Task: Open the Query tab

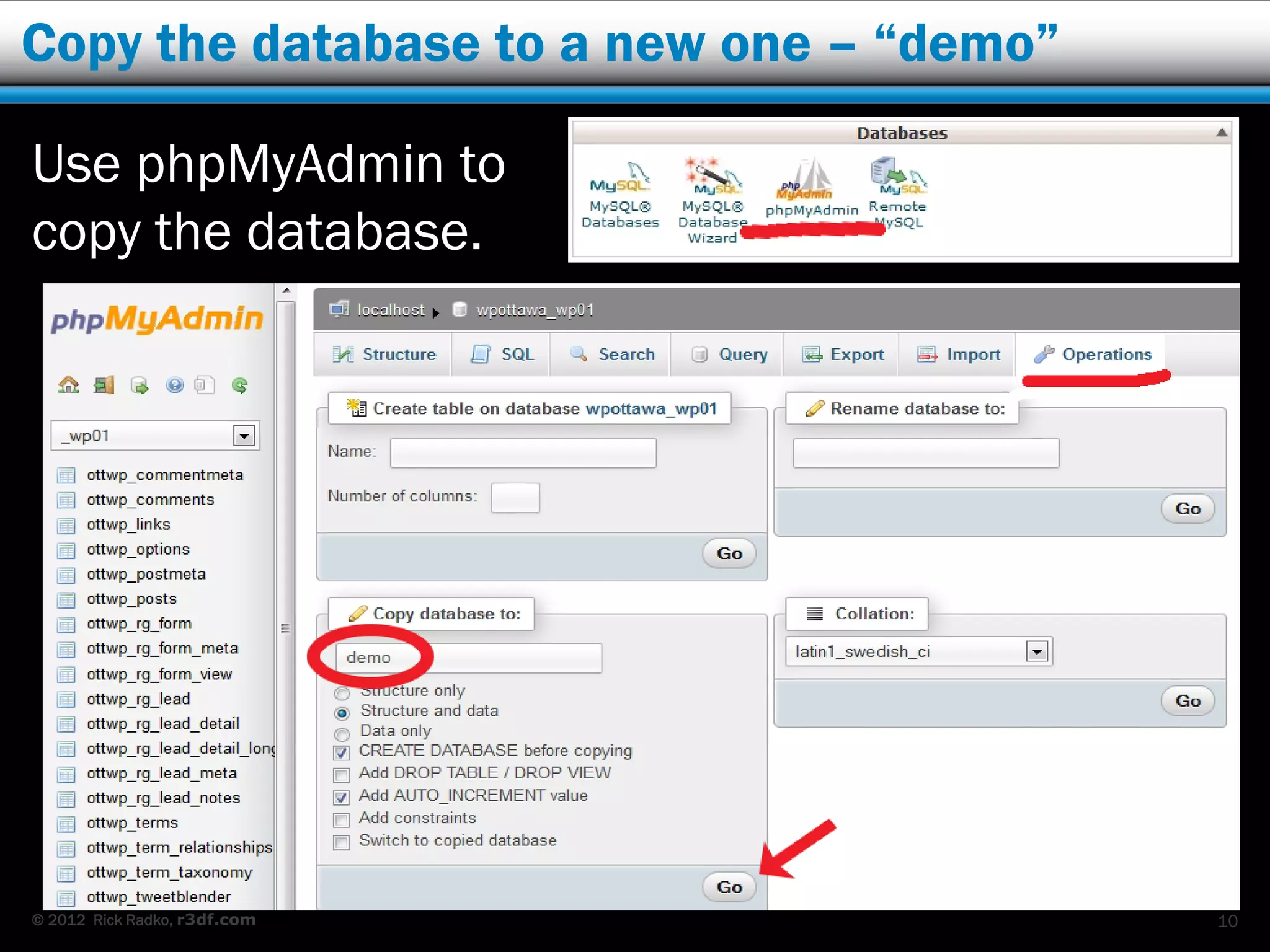Action: pos(728,355)
